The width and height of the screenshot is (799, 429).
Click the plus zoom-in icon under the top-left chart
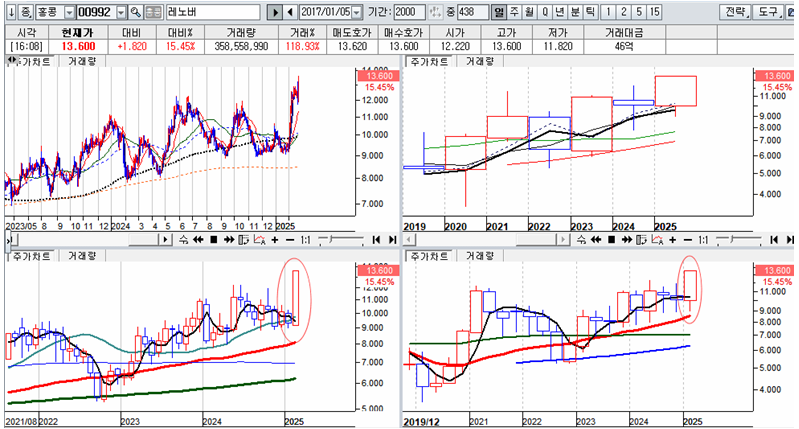274,240
